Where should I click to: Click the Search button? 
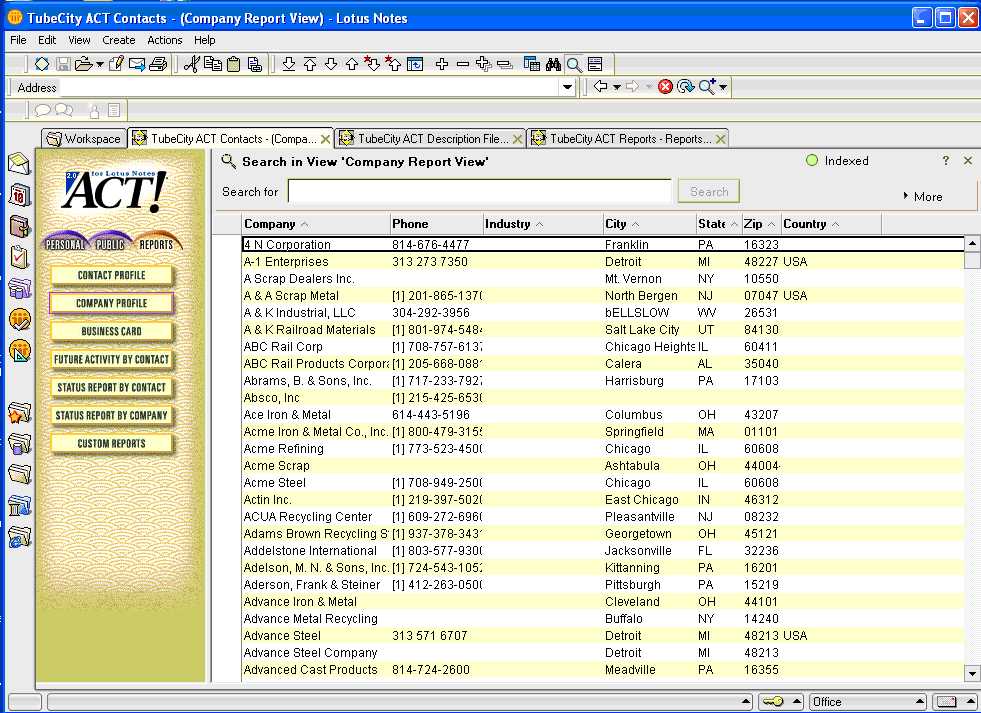(x=709, y=191)
